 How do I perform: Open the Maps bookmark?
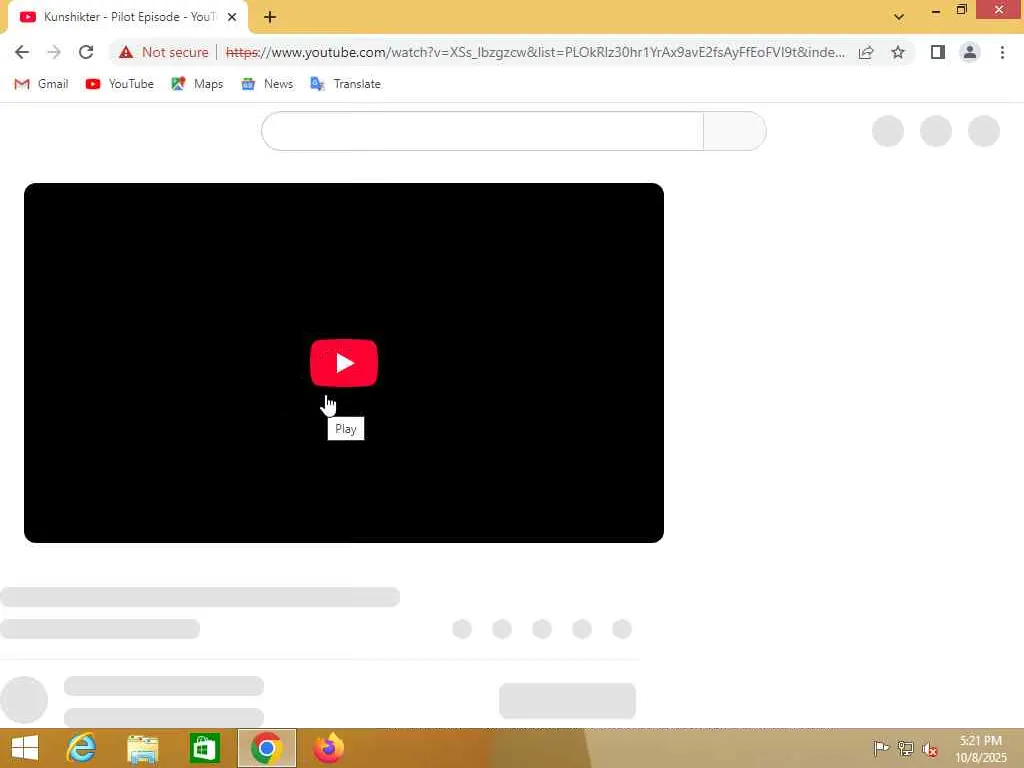pos(197,84)
